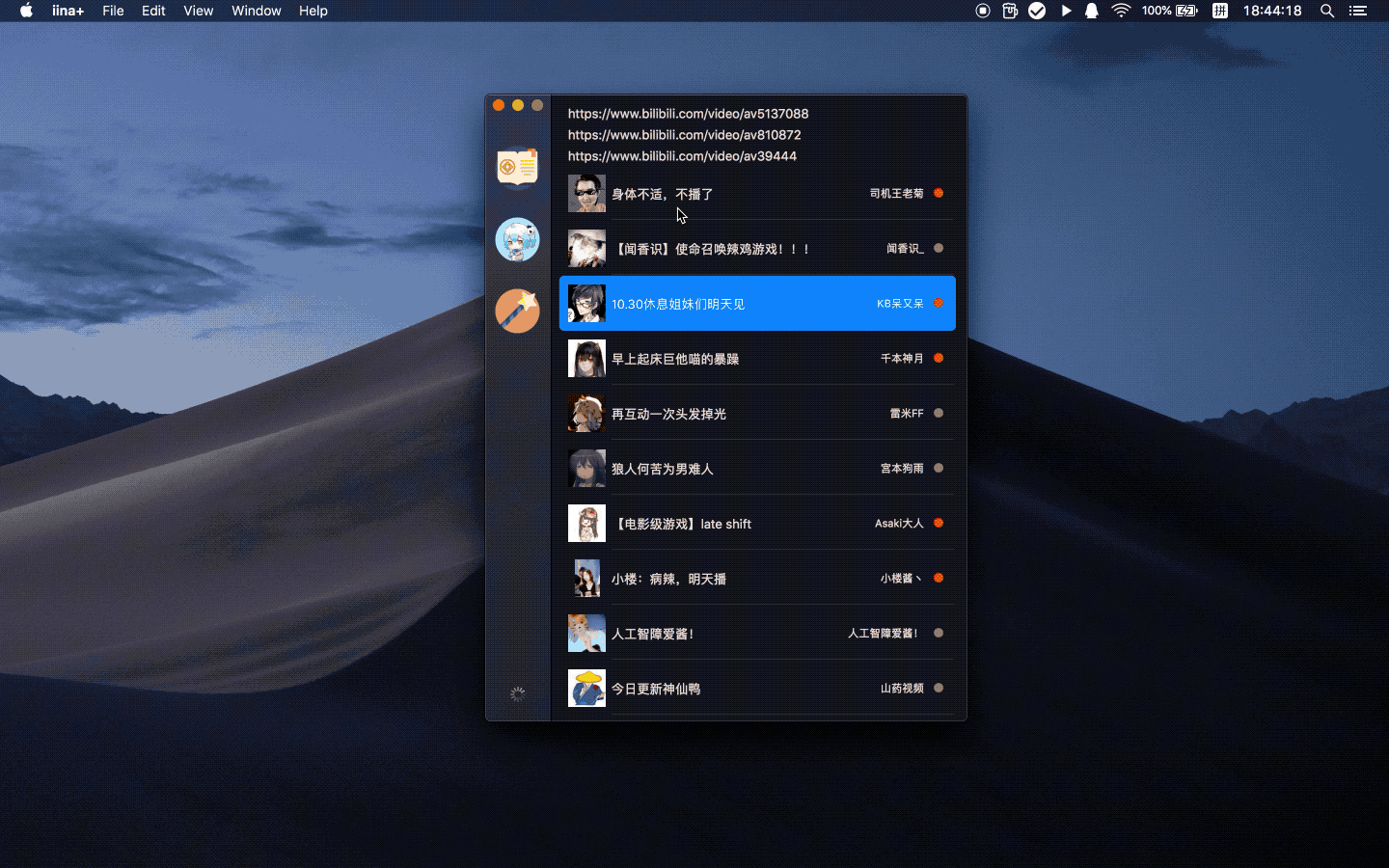This screenshot has width=1389, height=868.
Task: Open the notification bell icon in the menu bar
Action: [1091, 11]
